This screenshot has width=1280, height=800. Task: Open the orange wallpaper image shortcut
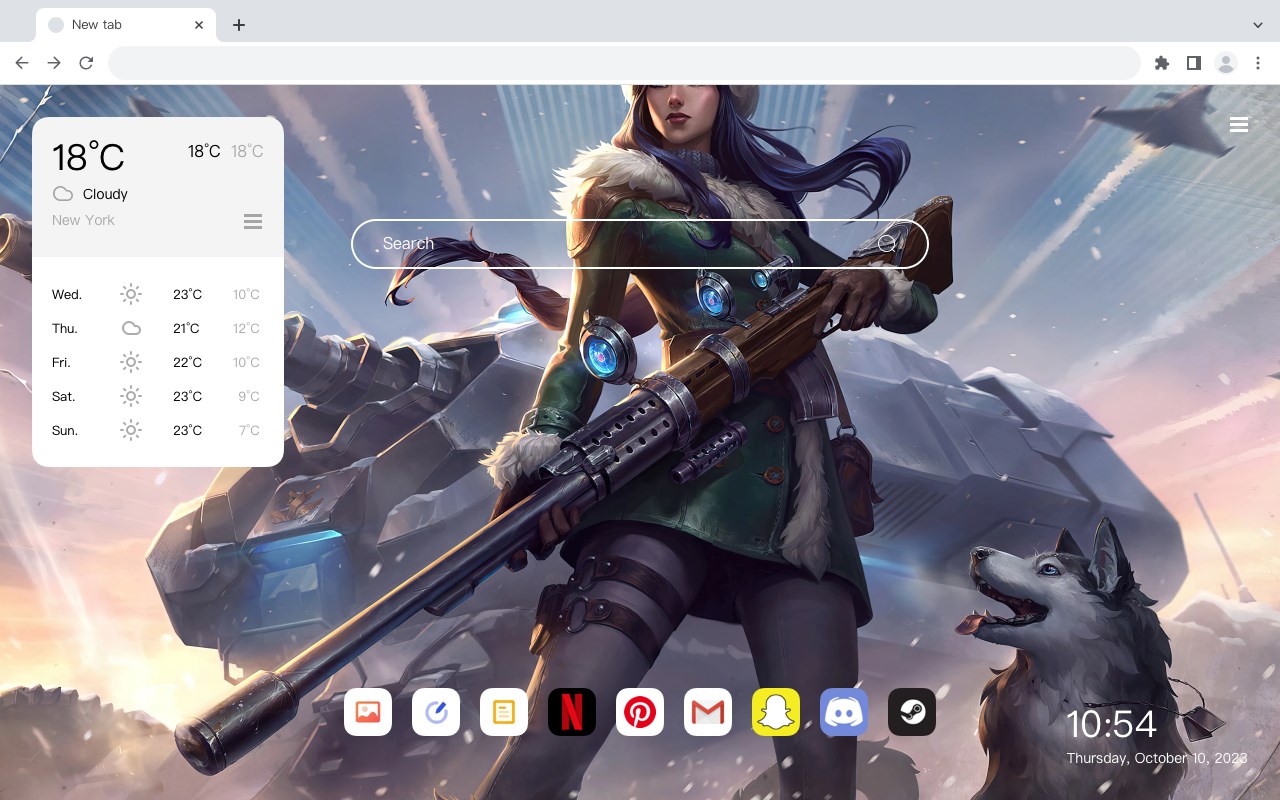(368, 712)
